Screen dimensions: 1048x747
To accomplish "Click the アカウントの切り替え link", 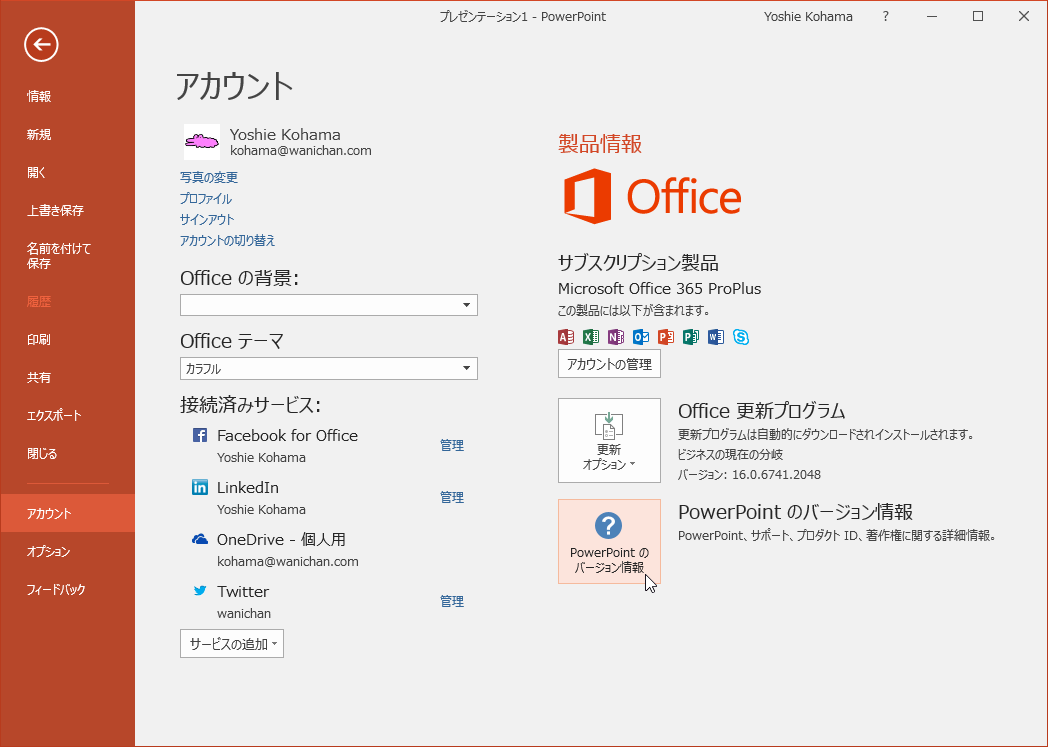I will [x=227, y=240].
